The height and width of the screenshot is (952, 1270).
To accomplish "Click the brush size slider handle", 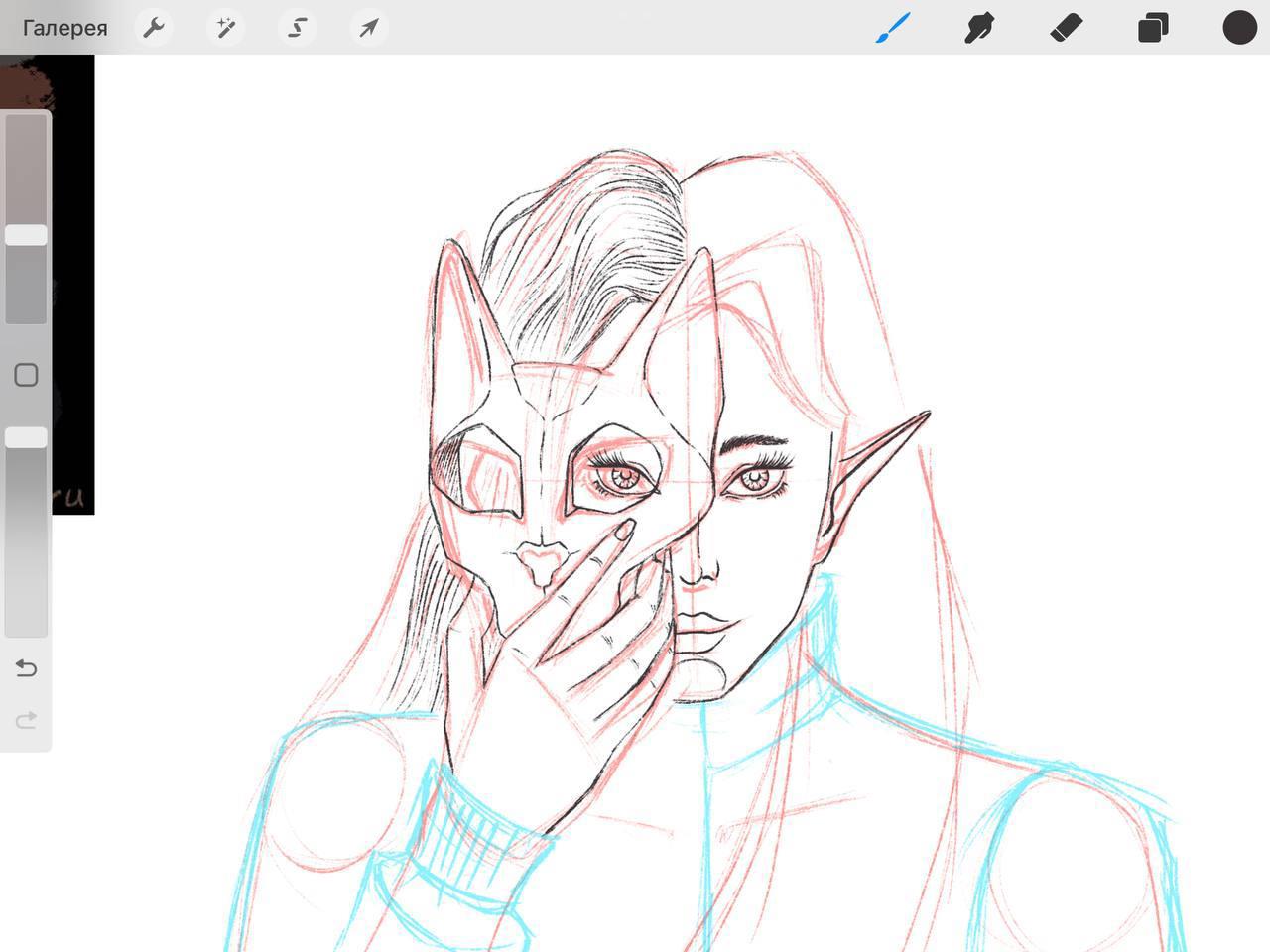I will coord(26,235).
